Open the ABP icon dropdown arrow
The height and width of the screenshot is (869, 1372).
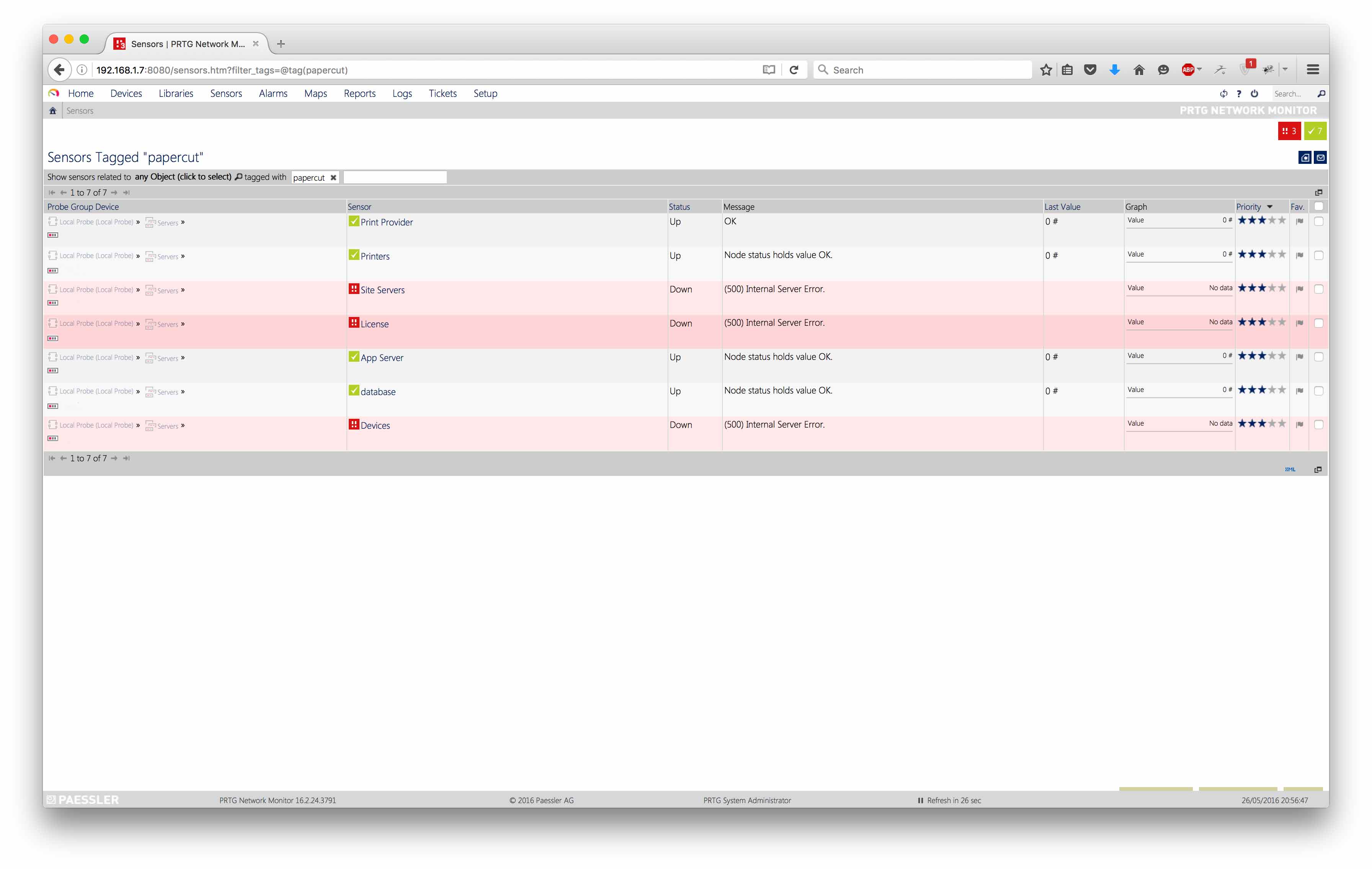[1199, 70]
